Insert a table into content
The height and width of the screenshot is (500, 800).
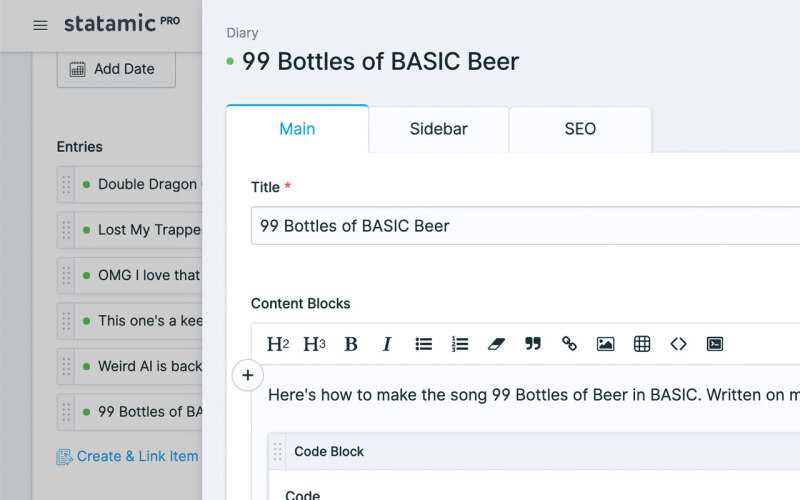coord(642,344)
